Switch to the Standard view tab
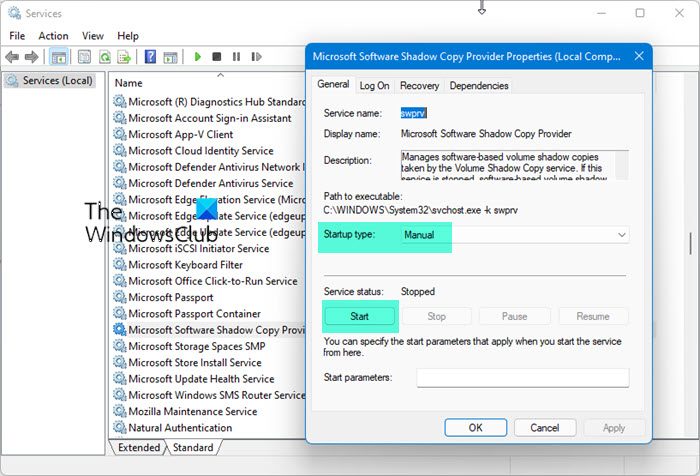Viewport: 700px width, 476px height. 193,447
